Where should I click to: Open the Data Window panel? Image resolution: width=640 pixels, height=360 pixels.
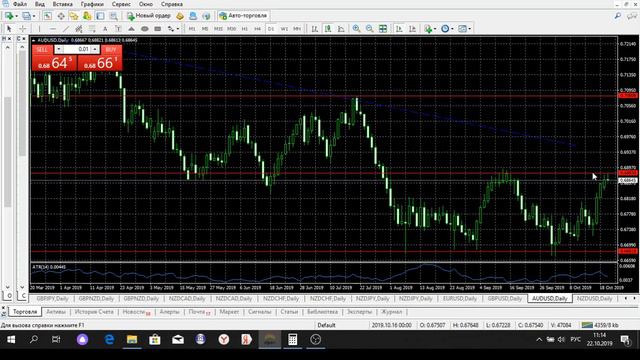[61, 16]
